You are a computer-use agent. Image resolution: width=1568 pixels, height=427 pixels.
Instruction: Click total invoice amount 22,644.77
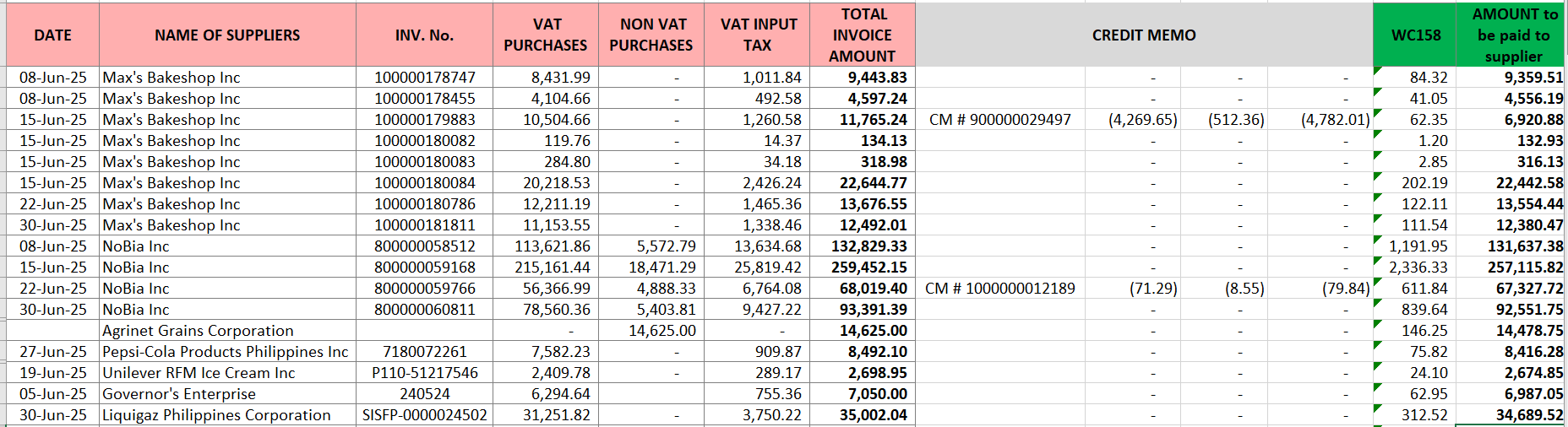(863, 183)
